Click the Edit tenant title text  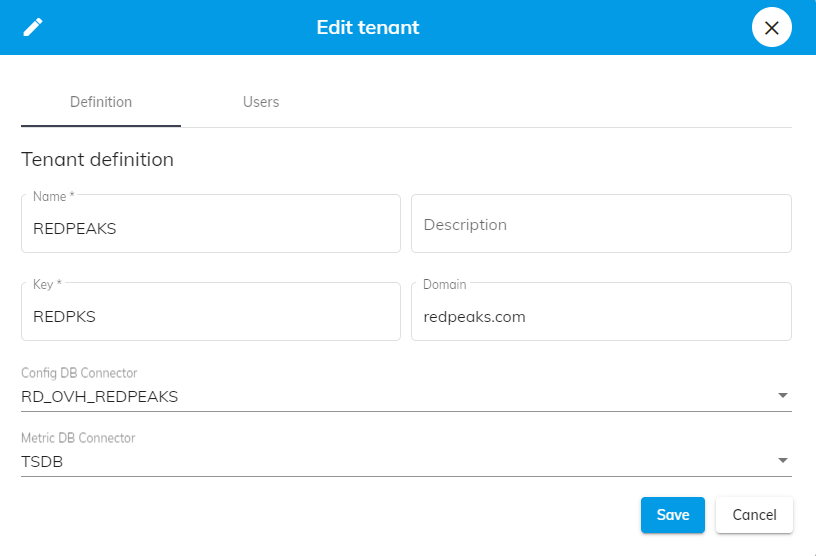(368, 27)
